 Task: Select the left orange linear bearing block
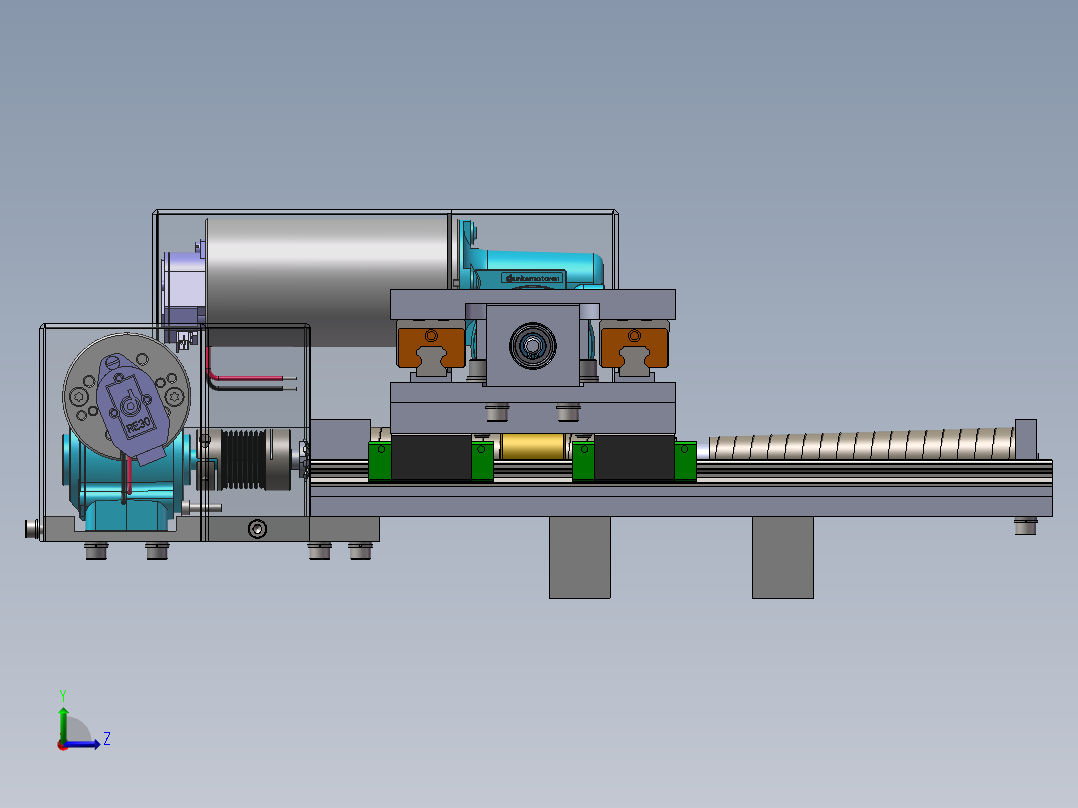click(x=431, y=348)
